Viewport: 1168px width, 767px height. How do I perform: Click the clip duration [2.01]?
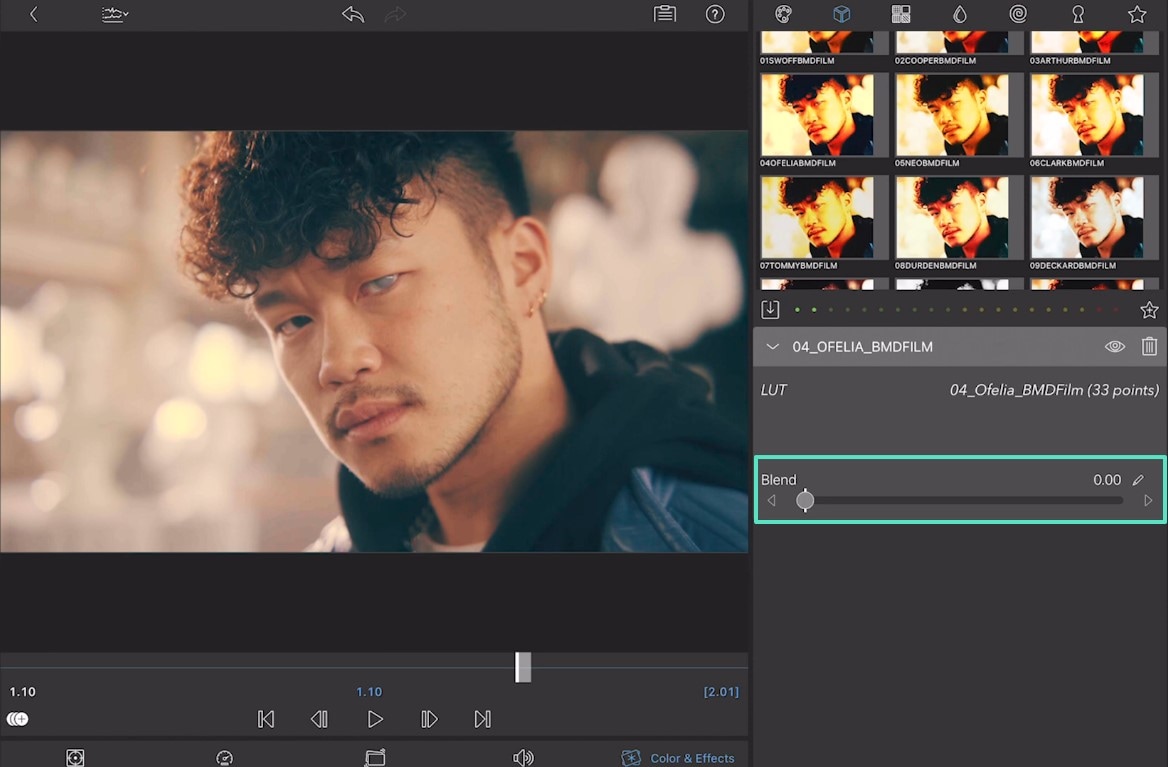(721, 692)
